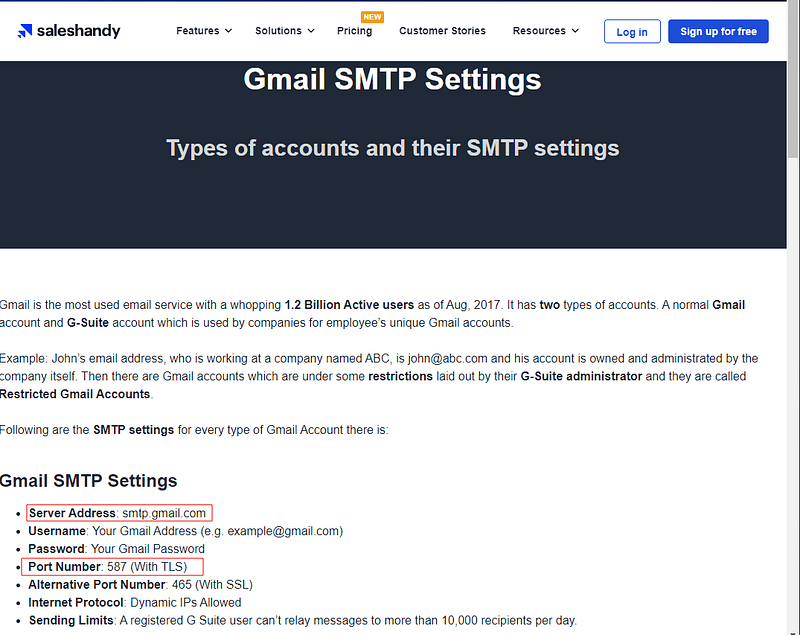
Task: Click the scrollbar down arrow
Action: point(793,632)
